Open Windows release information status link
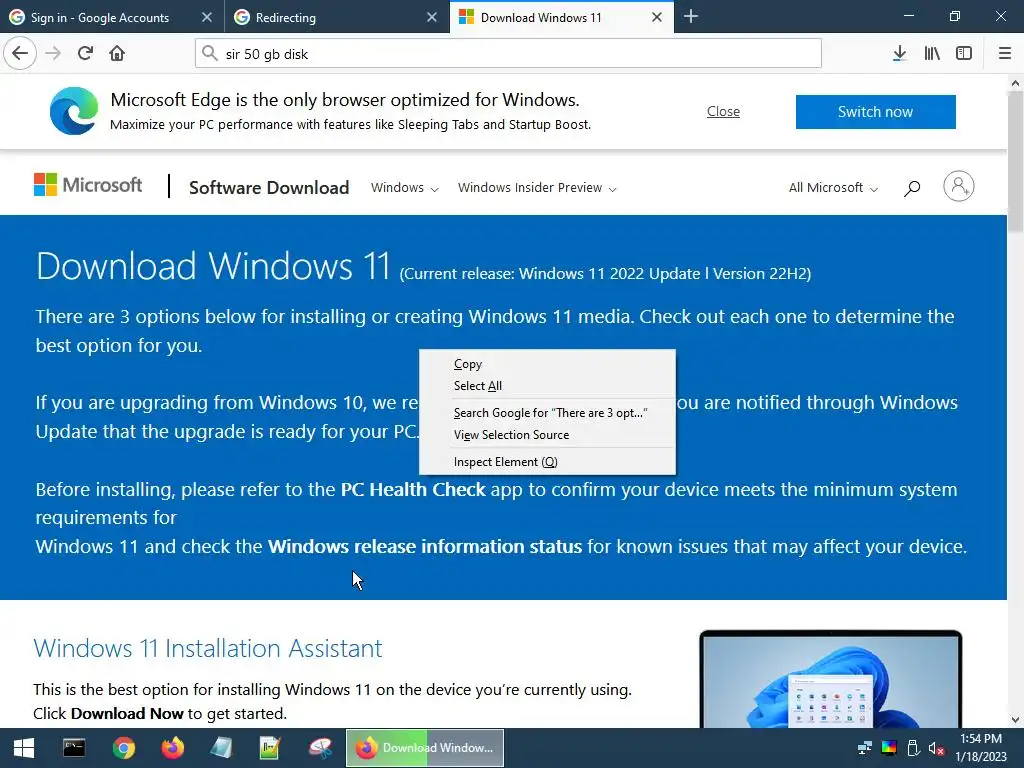This screenshot has height=768, width=1024. click(424, 546)
